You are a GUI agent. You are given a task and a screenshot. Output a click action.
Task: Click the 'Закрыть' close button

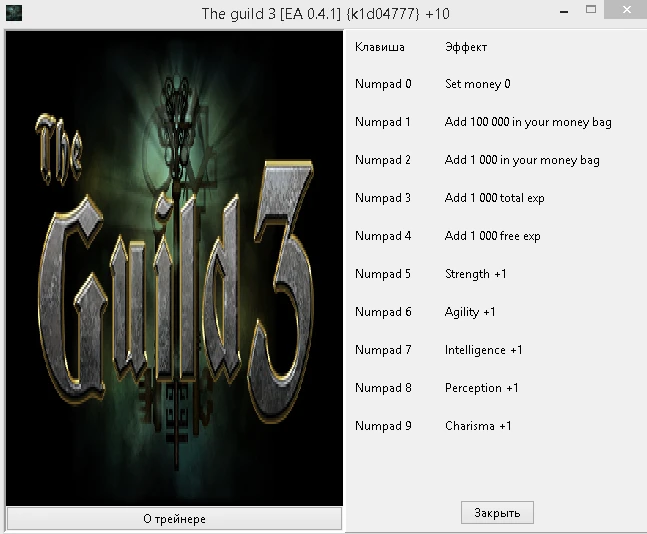pyautogui.click(x=497, y=513)
